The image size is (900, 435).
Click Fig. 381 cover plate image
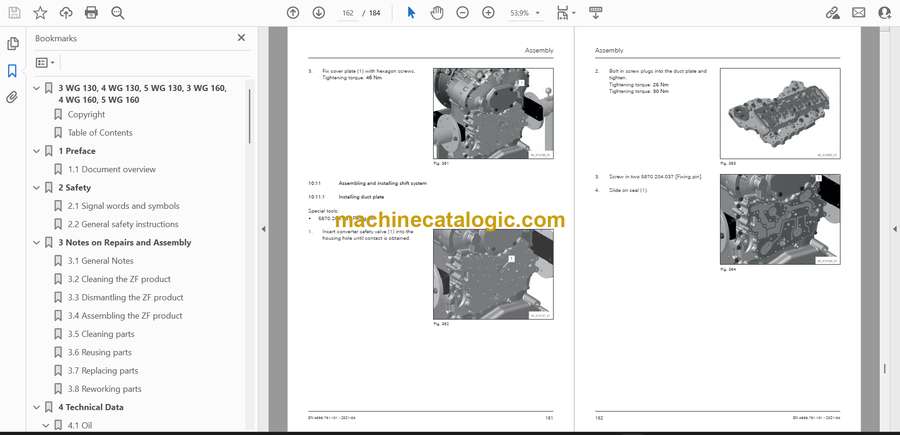click(493, 114)
